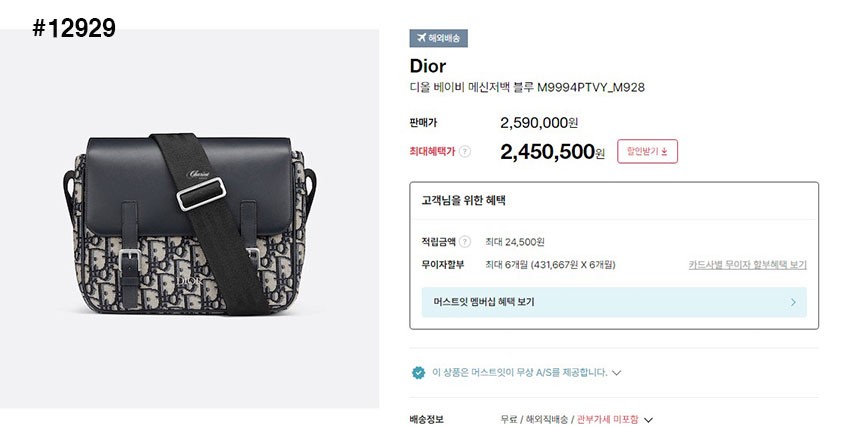Click the product title 디올 베이비 메신저백
Screen dimensions: 860x427
tap(527, 87)
